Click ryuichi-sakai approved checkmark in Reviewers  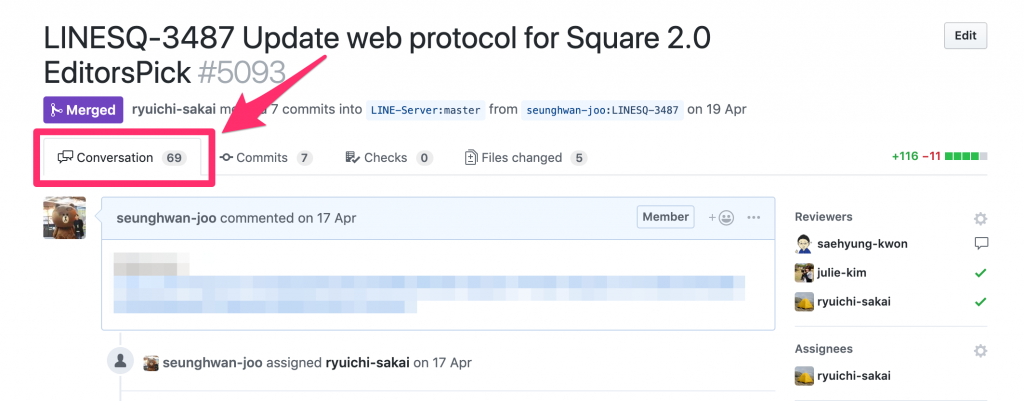pyautogui.click(x=980, y=302)
